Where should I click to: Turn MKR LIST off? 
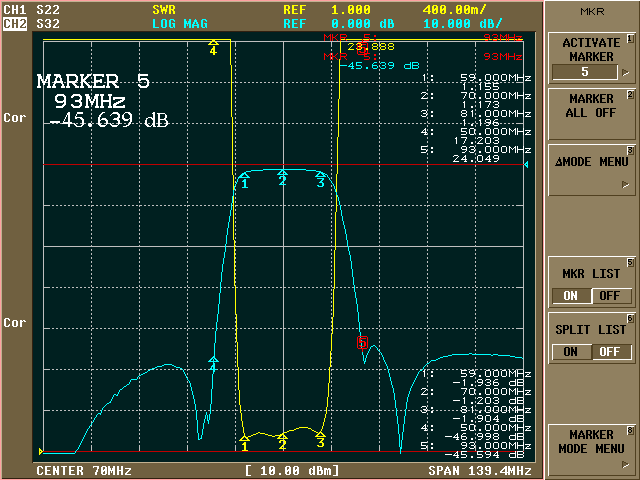pos(608,295)
